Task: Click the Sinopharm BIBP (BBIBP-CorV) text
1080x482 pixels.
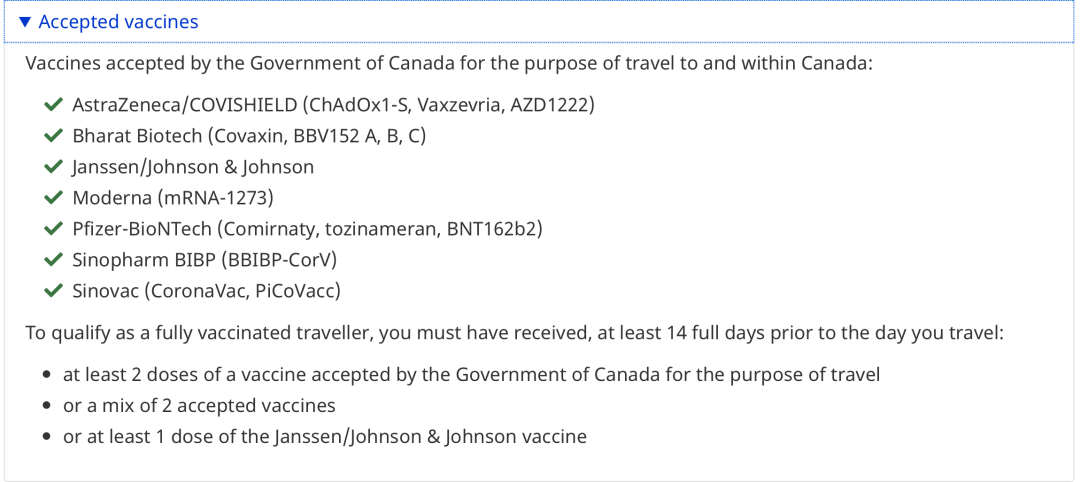Action: [x=204, y=260]
